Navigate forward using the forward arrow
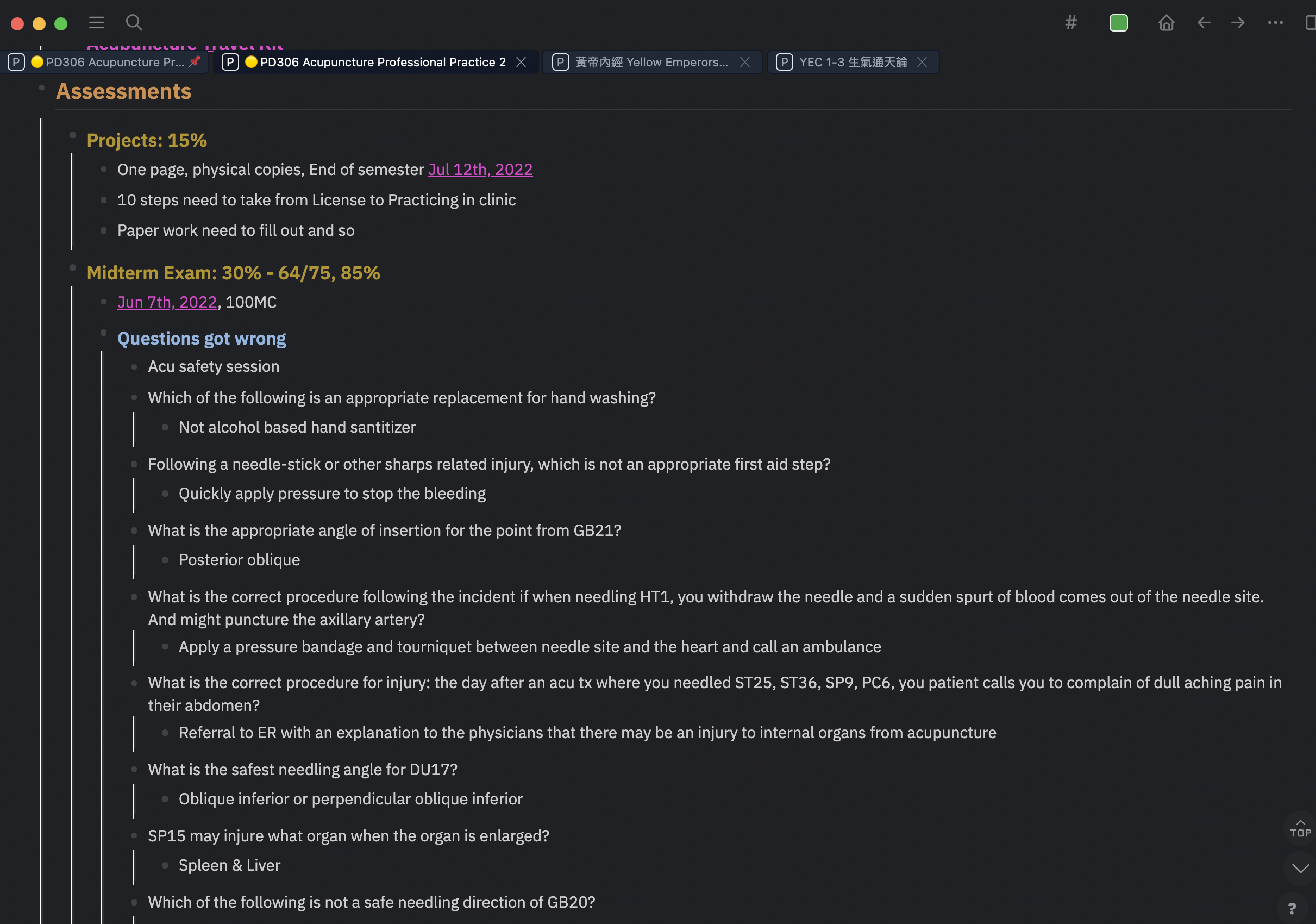Image resolution: width=1316 pixels, height=924 pixels. (1237, 22)
